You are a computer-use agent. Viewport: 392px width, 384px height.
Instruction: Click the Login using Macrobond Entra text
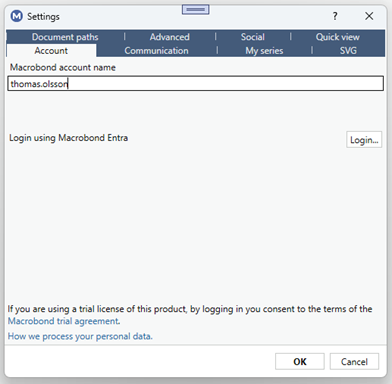coord(68,138)
